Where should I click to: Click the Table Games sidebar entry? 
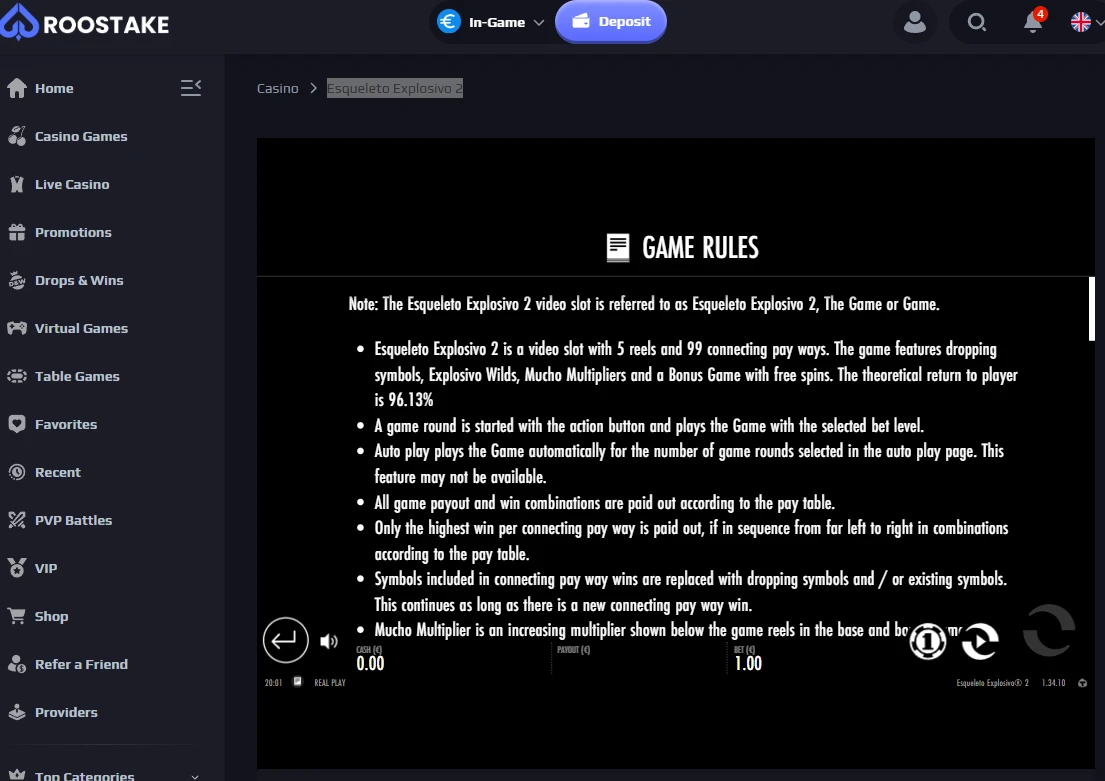click(x=77, y=376)
